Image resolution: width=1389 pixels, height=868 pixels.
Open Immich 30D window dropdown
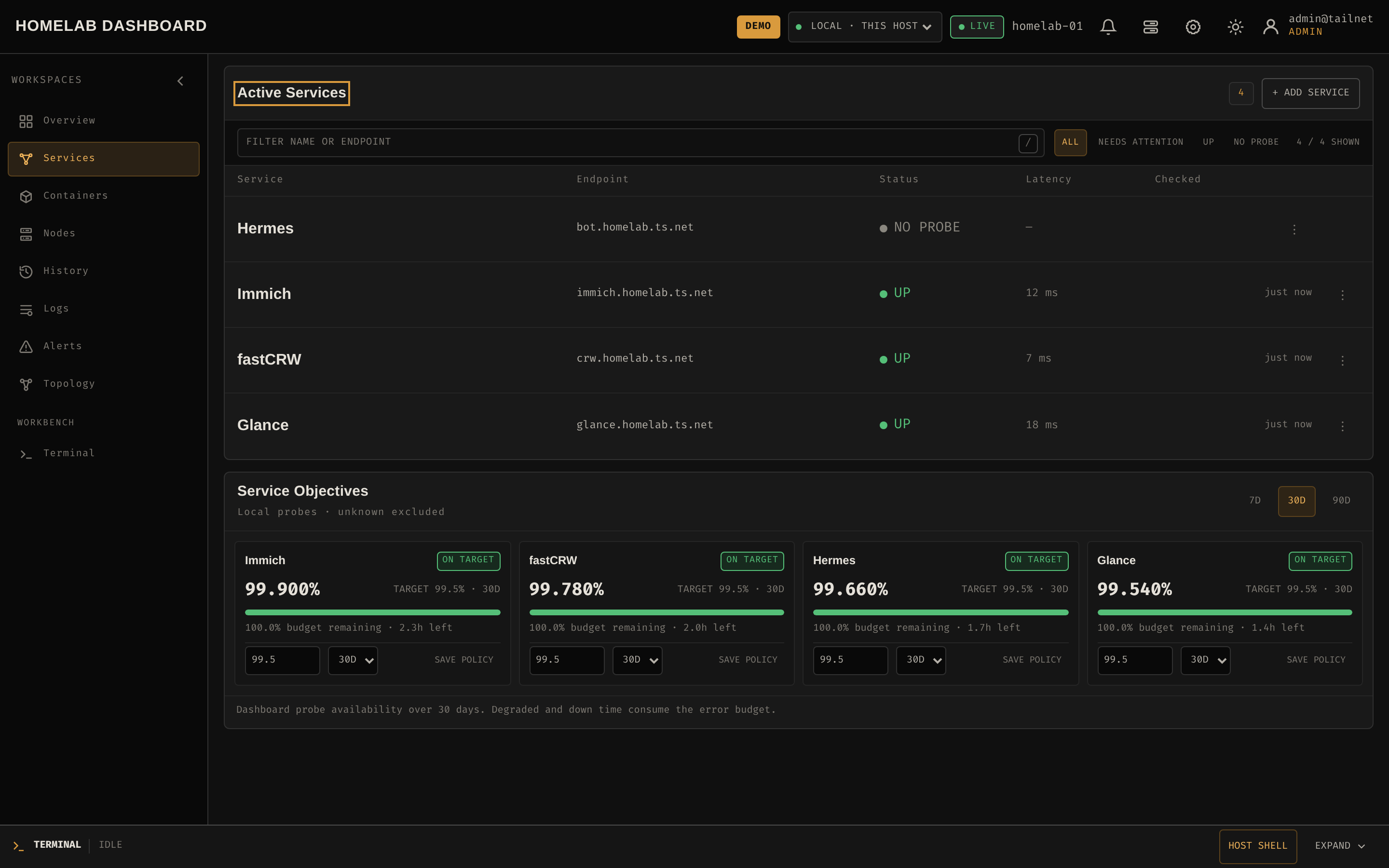[x=353, y=660]
